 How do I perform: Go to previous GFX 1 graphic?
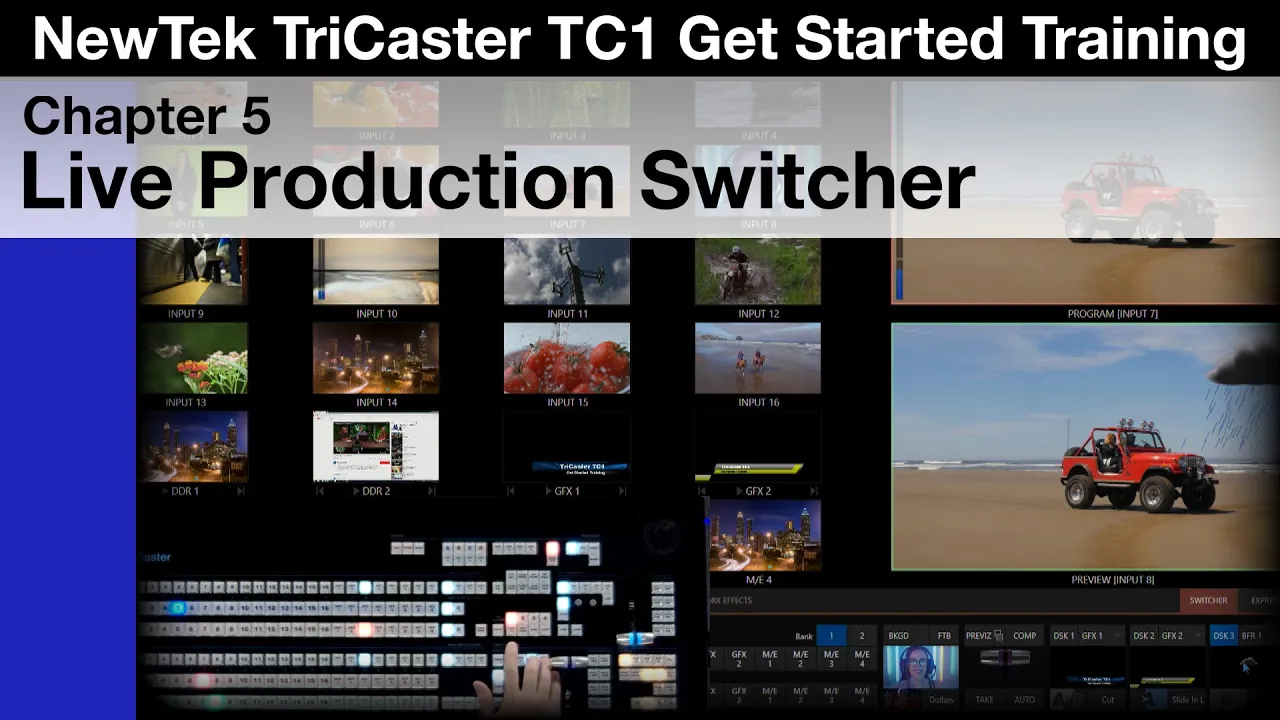coord(511,491)
